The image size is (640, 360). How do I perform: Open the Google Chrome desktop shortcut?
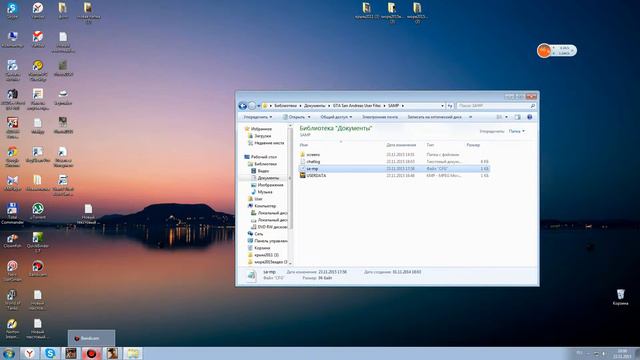pyautogui.click(x=12, y=157)
